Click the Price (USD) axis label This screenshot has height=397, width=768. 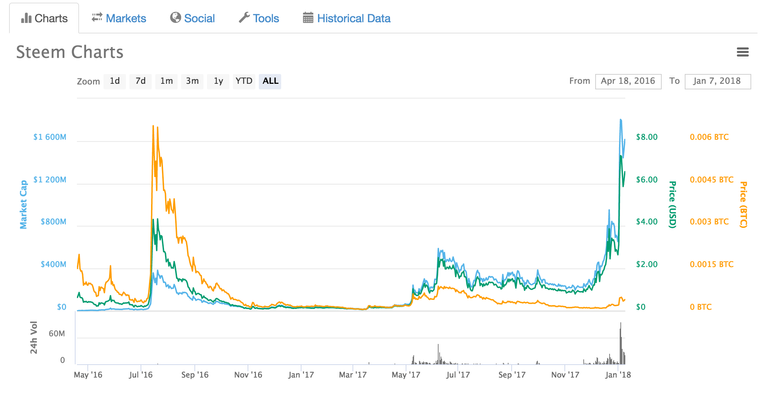click(x=673, y=205)
